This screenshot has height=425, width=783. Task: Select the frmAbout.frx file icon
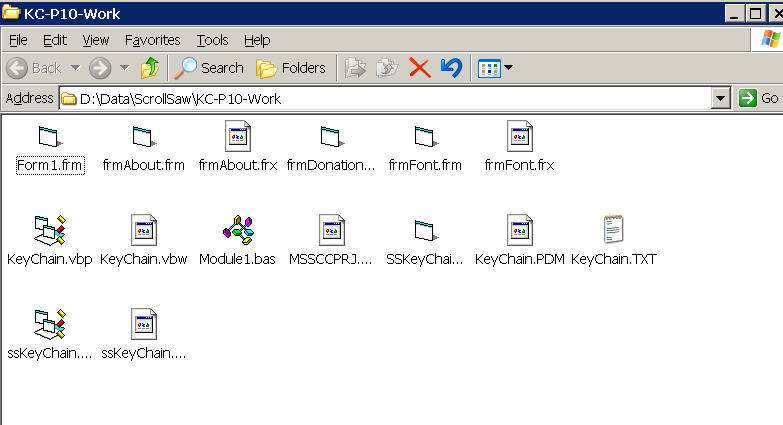(238, 136)
